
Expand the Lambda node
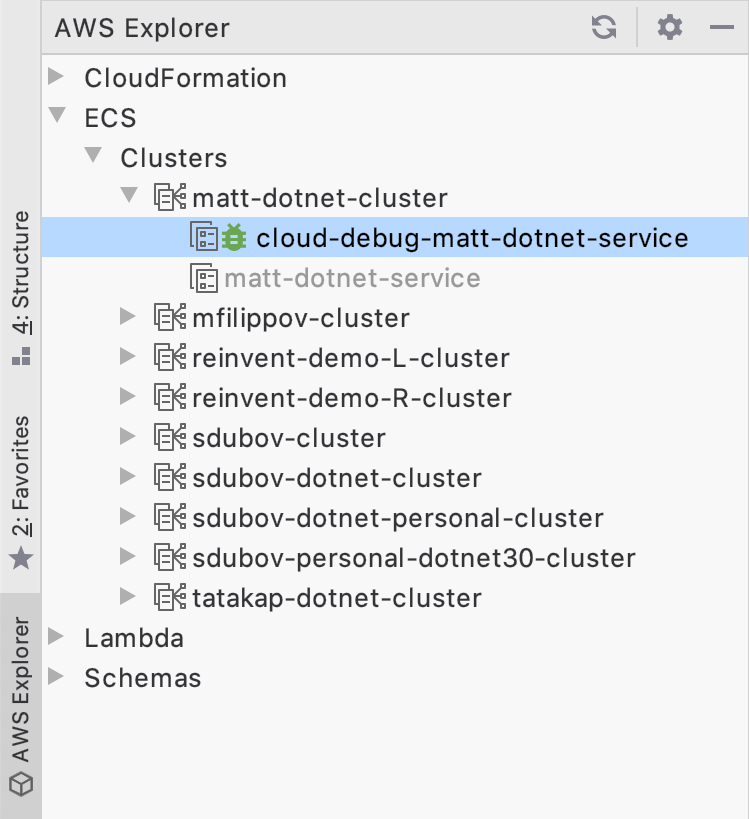(x=56, y=637)
